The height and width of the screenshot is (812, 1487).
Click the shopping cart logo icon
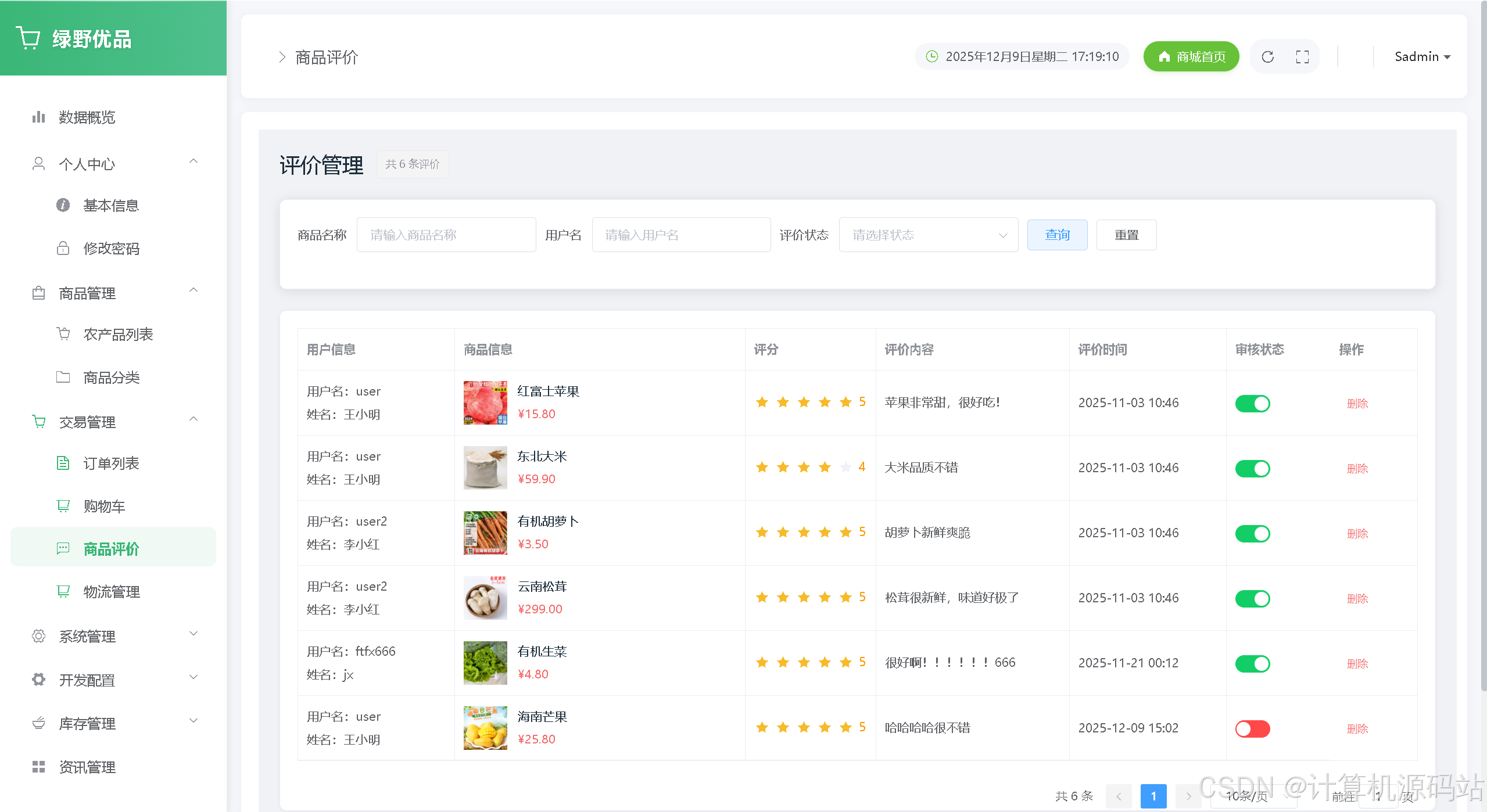[x=28, y=38]
